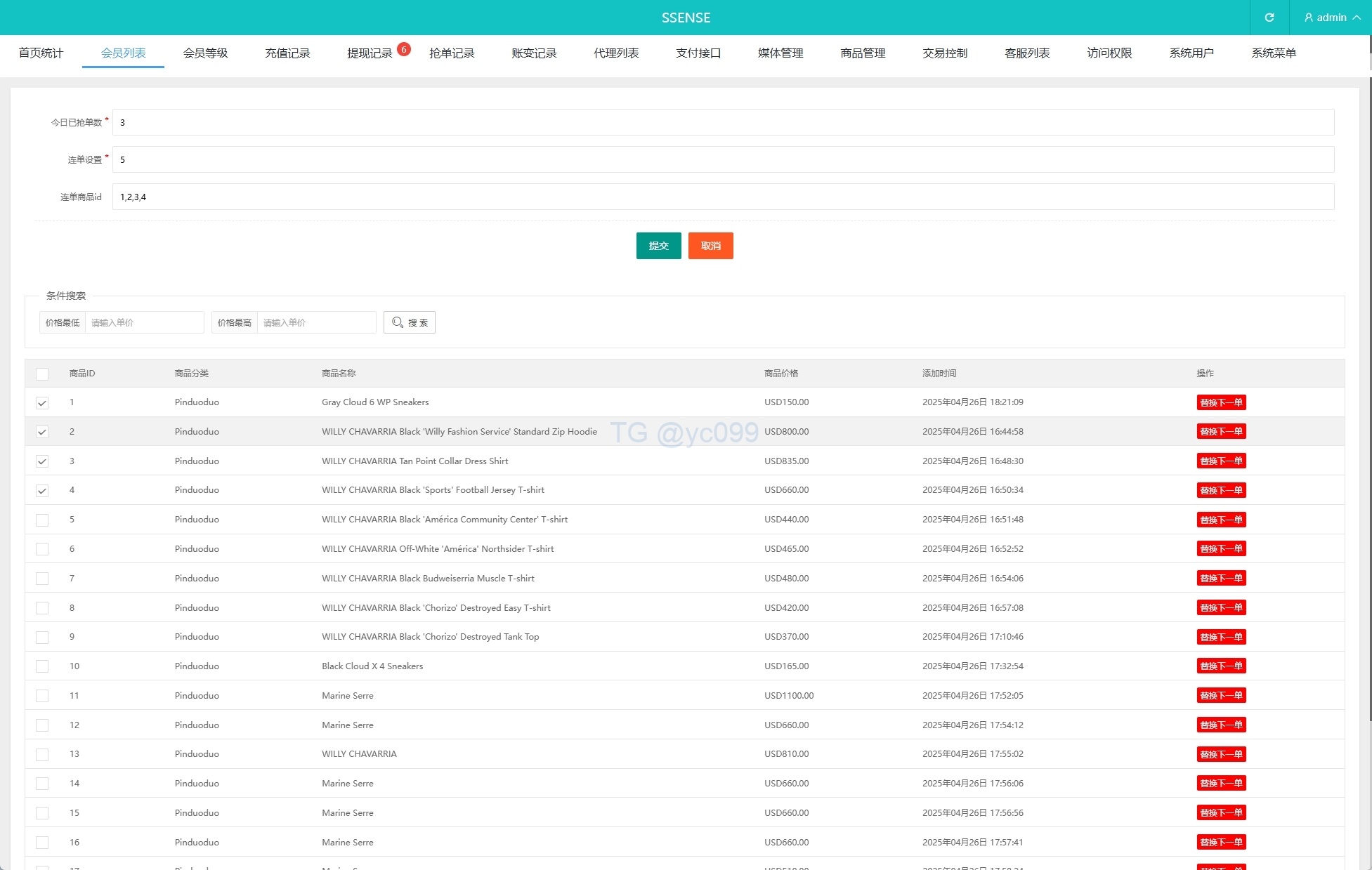This screenshot has height=870, width=1372.
Task: Toggle the select-all header checkbox
Action: pyautogui.click(x=42, y=374)
